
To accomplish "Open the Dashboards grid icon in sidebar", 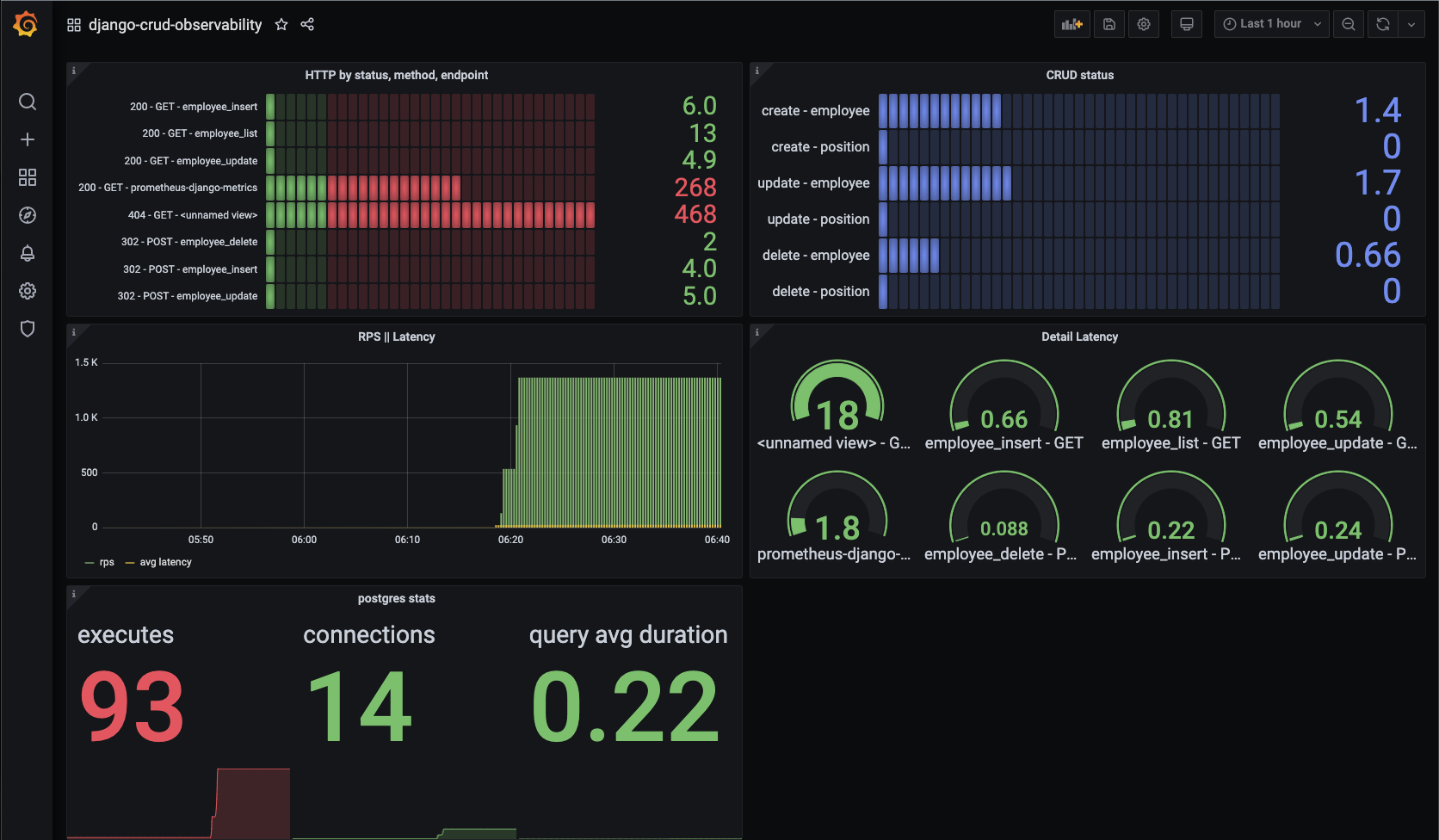I will click(28, 177).
